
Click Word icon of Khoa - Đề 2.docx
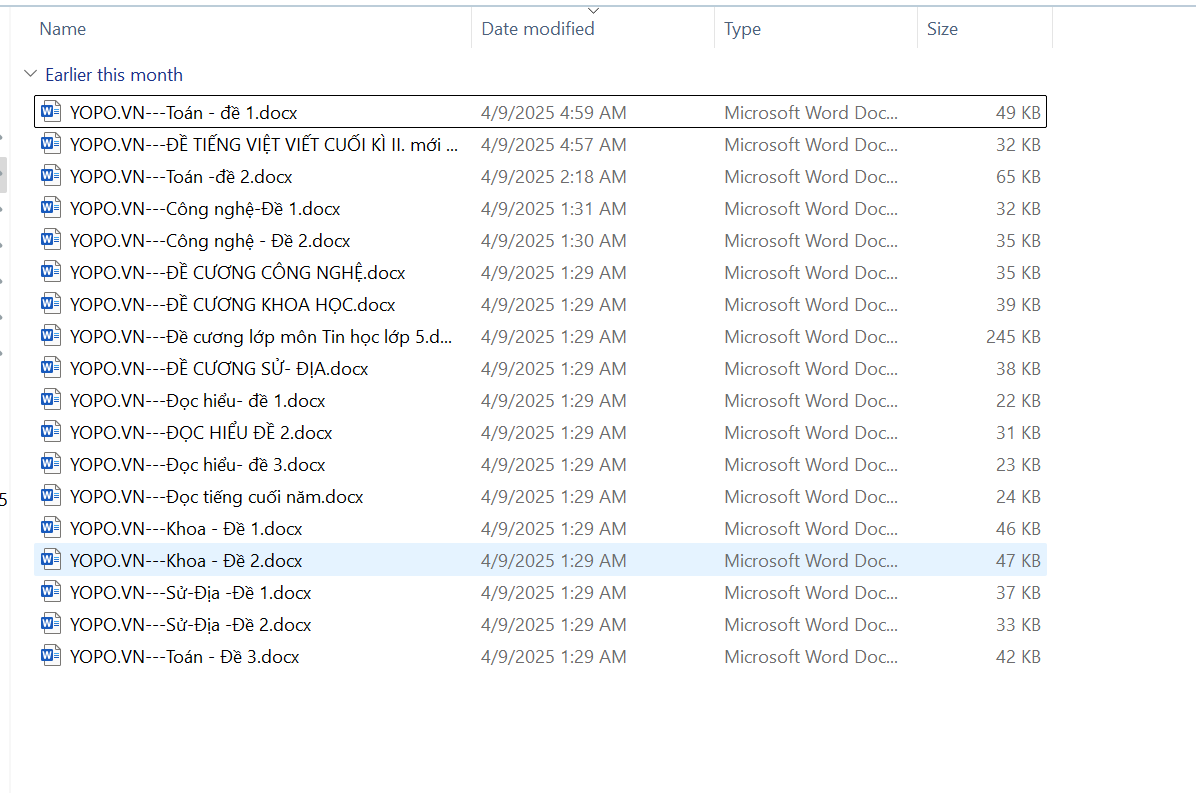(x=50, y=560)
